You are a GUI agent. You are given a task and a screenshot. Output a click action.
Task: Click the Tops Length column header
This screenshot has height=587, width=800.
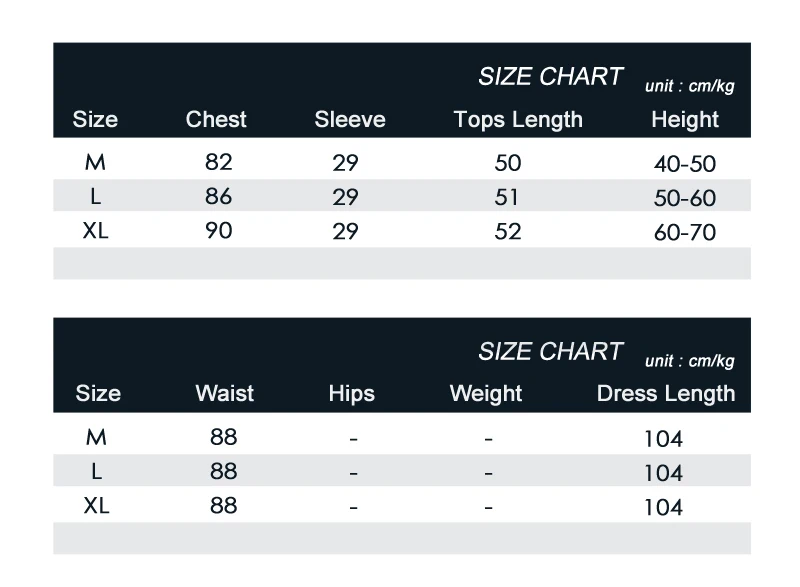(518, 120)
